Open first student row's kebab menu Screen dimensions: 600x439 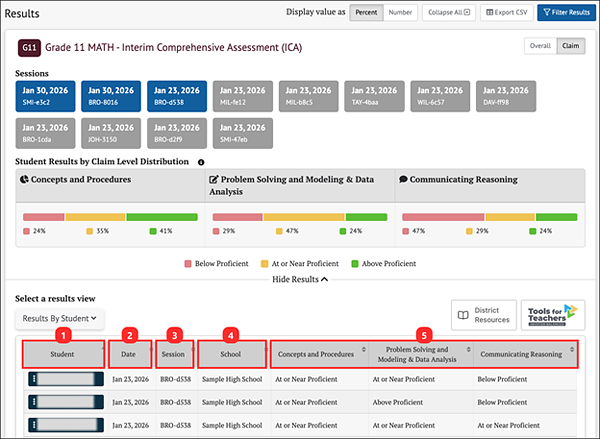tap(34, 379)
